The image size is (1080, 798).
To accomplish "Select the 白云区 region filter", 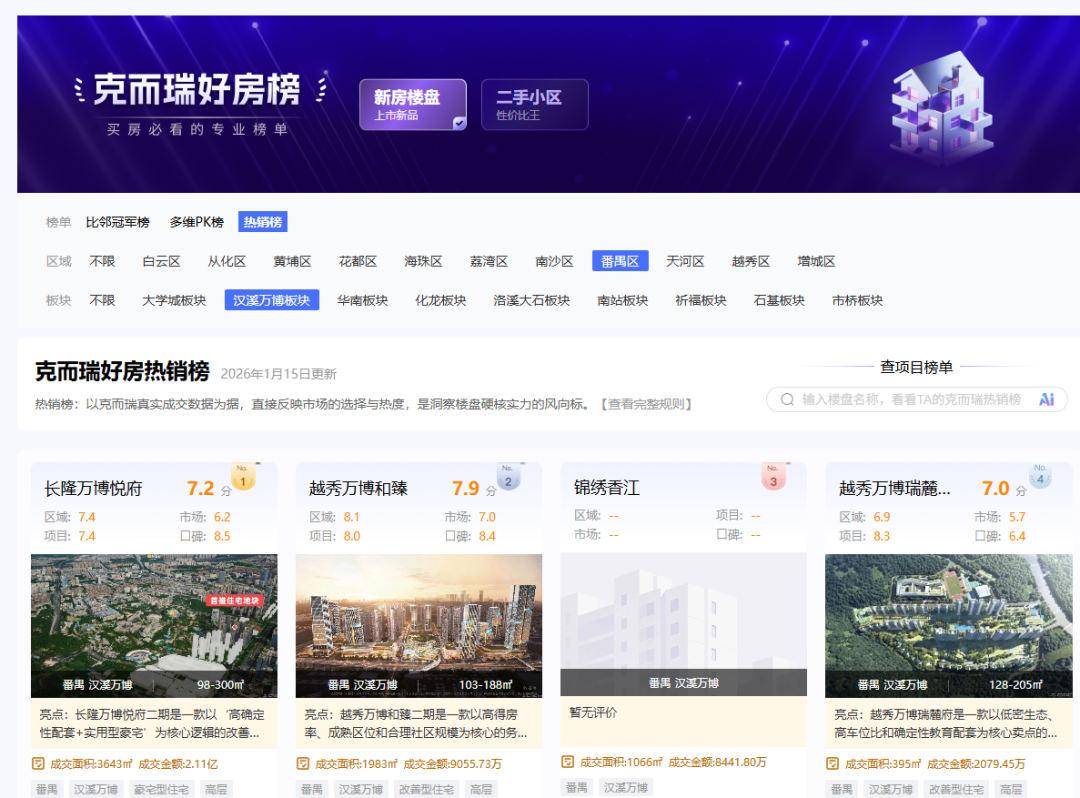I will [161, 261].
